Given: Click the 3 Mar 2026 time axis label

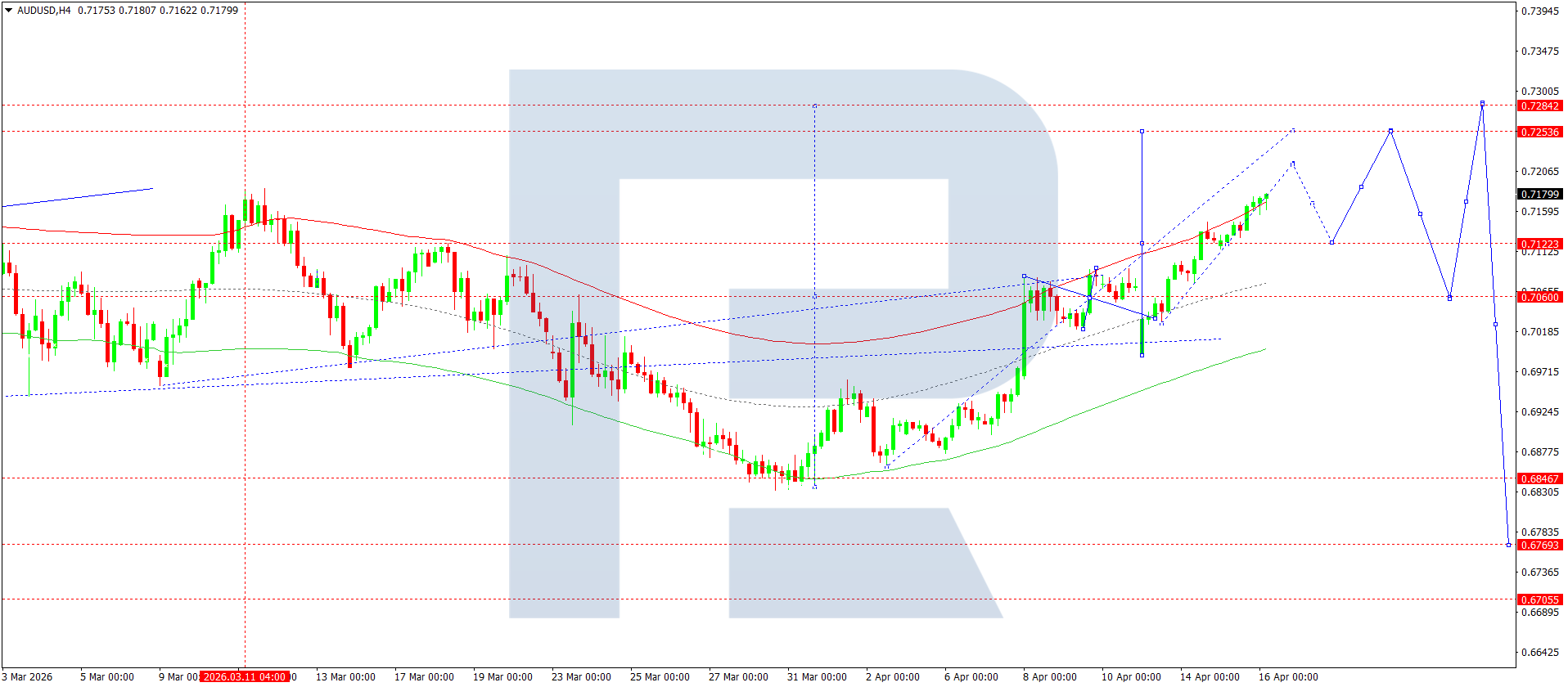Looking at the screenshot, I should tap(28, 677).
